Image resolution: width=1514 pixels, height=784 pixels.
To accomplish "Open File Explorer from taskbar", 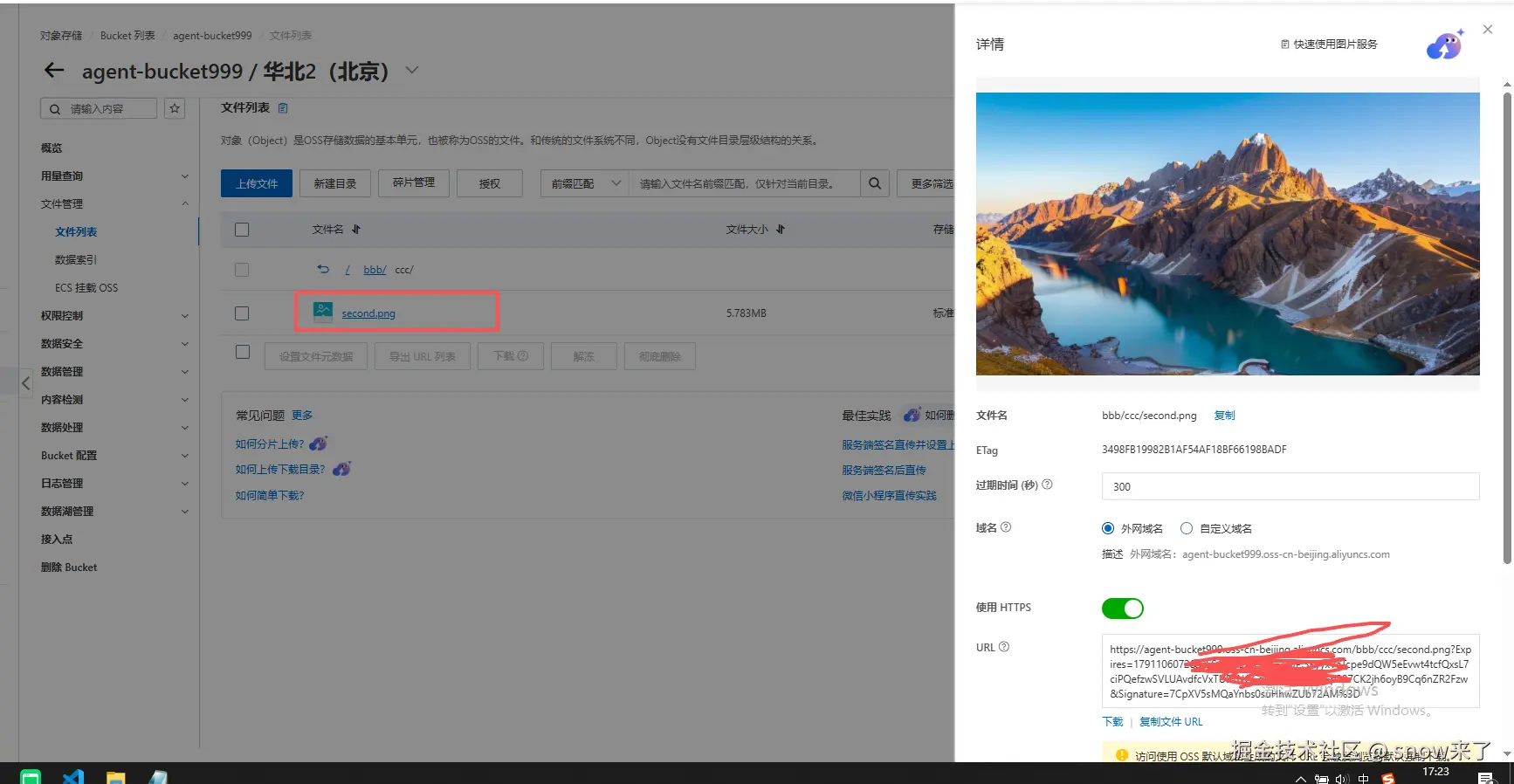I will 115,777.
